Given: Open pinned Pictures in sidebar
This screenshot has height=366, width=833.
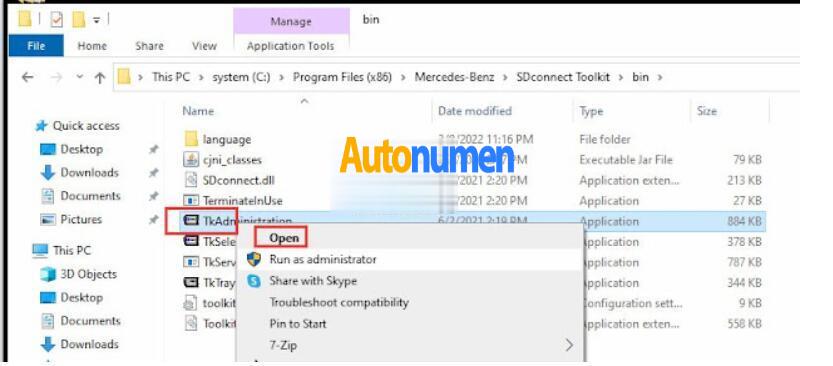Looking at the screenshot, I should (81, 219).
